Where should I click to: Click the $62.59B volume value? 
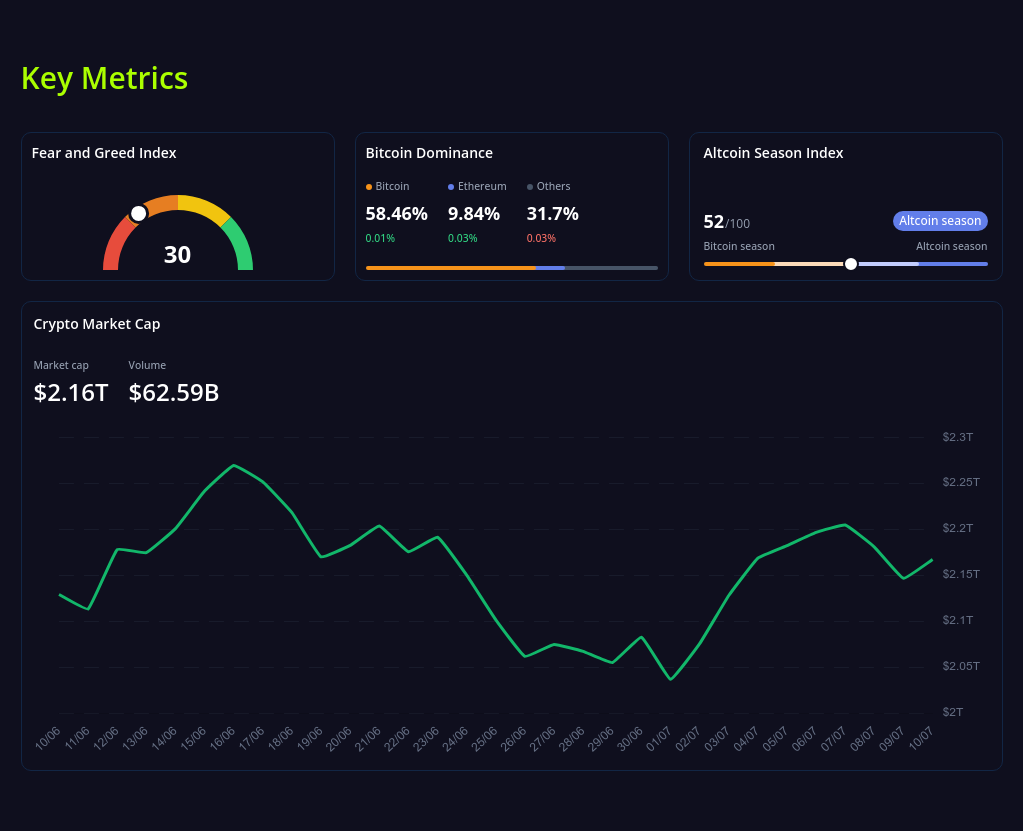174,393
